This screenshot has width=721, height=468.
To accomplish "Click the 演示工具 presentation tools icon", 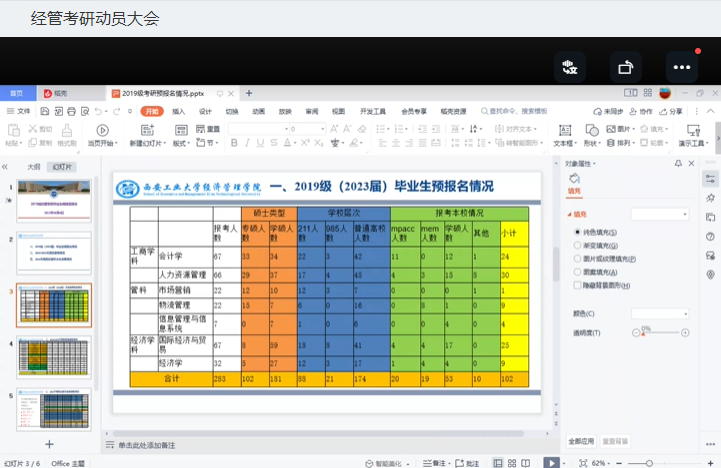I will pyautogui.click(x=693, y=130).
